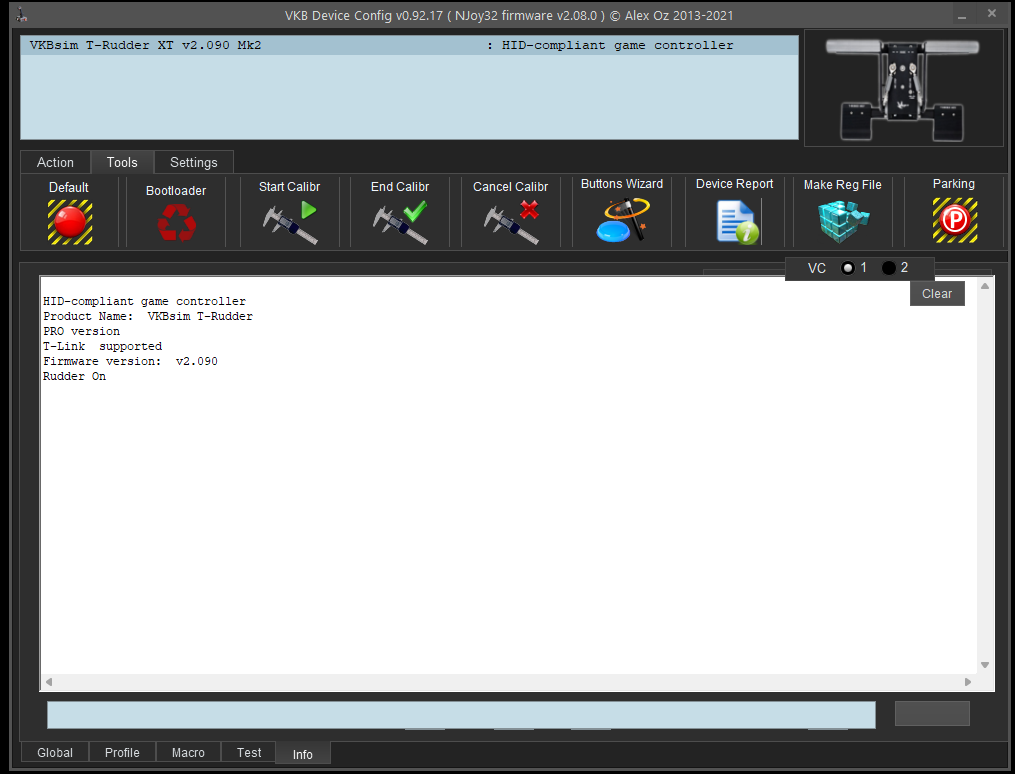This screenshot has height=774, width=1015.
Task: Close the VKB Device Config window
Action: pos(992,14)
